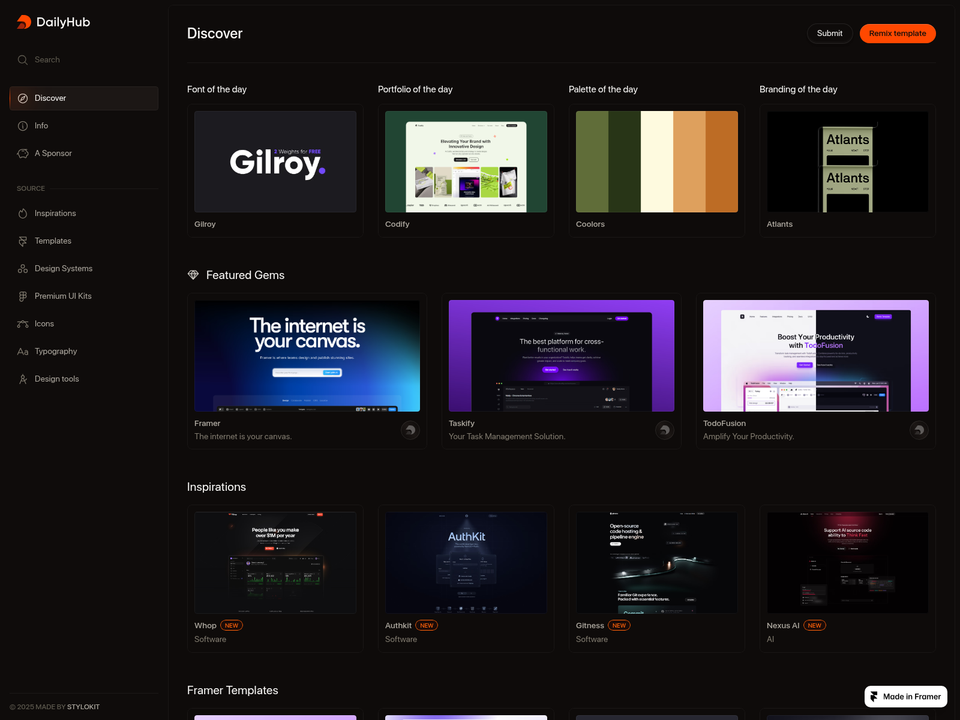
Task: Click the Inspirations section heading
Action: (x=216, y=487)
